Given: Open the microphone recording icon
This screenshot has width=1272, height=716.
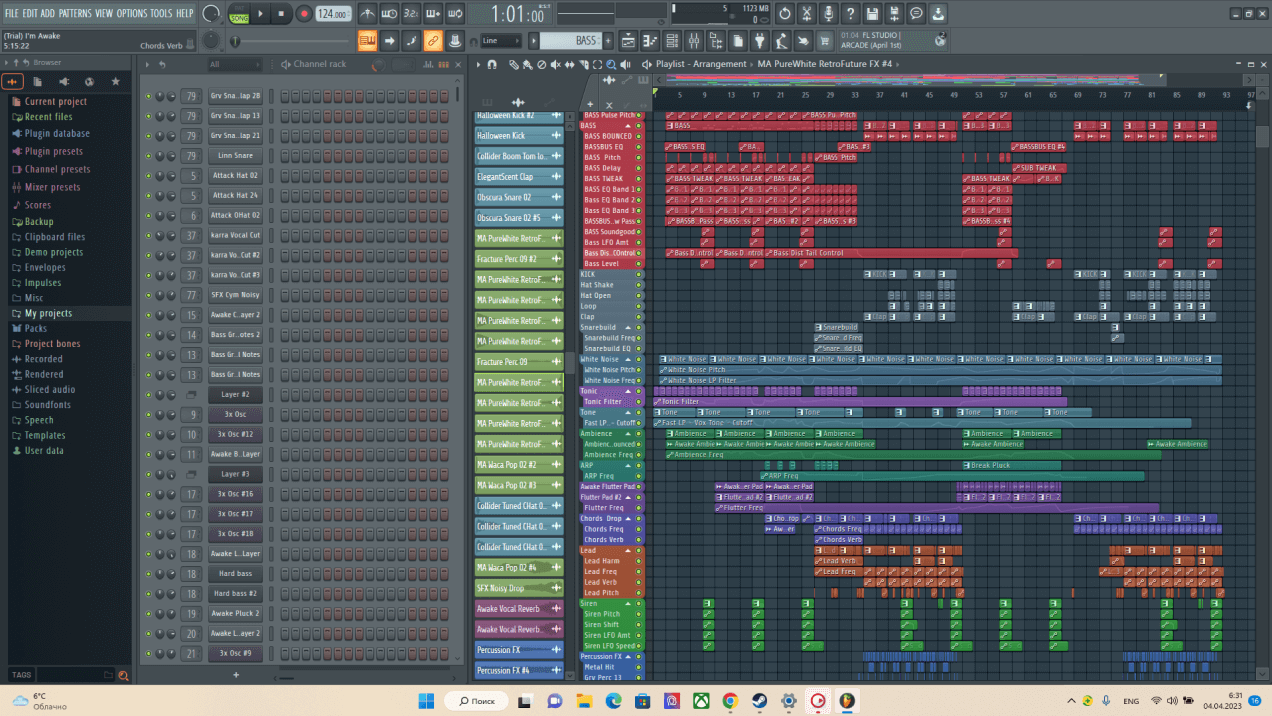Looking at the screenshot, I should 828,14.
